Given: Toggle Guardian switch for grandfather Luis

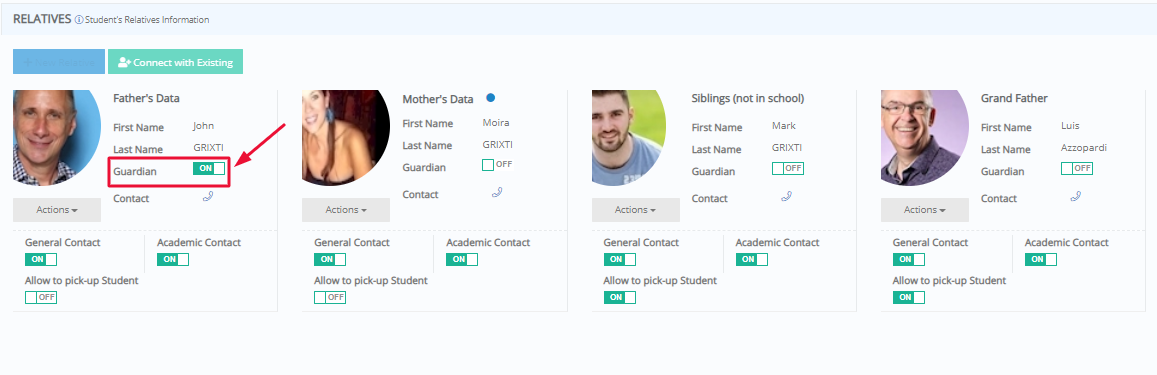Looking at the screenshot, I should pyautogui.click(x=1077, y=168).
